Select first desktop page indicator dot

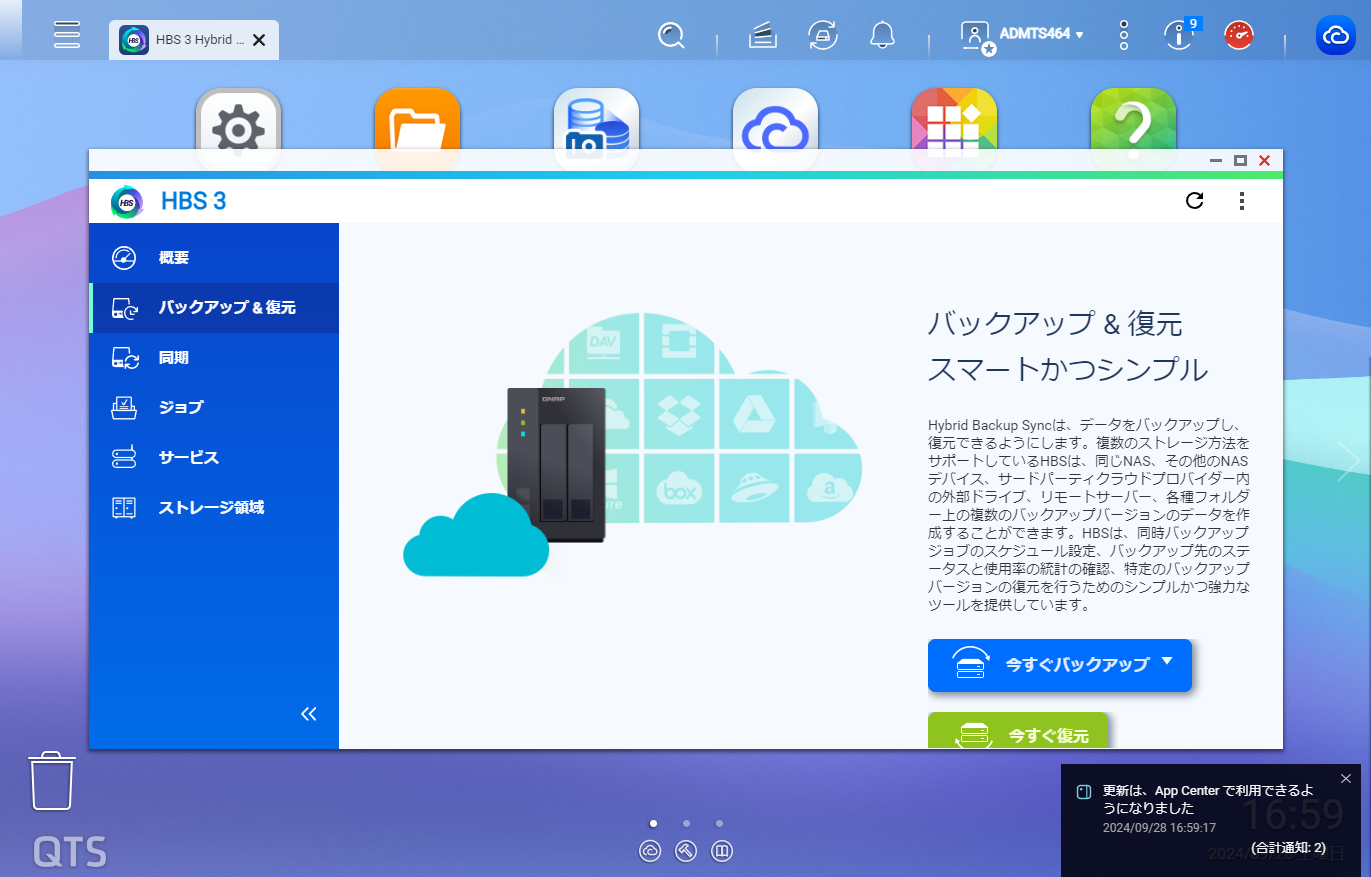653,824
